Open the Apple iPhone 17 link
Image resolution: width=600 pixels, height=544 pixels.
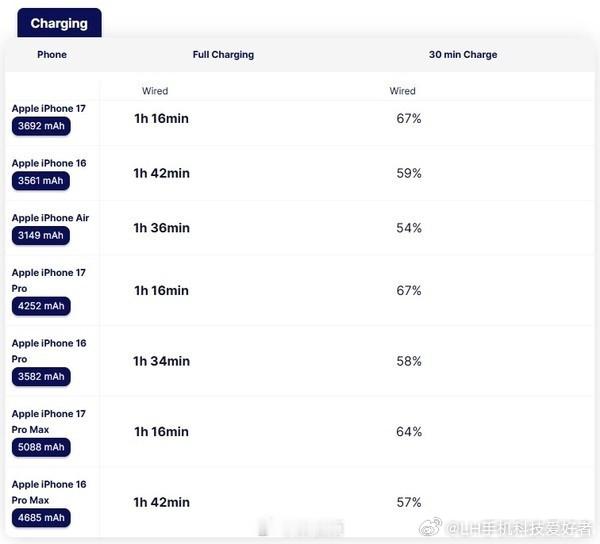(x=49, y=109)
